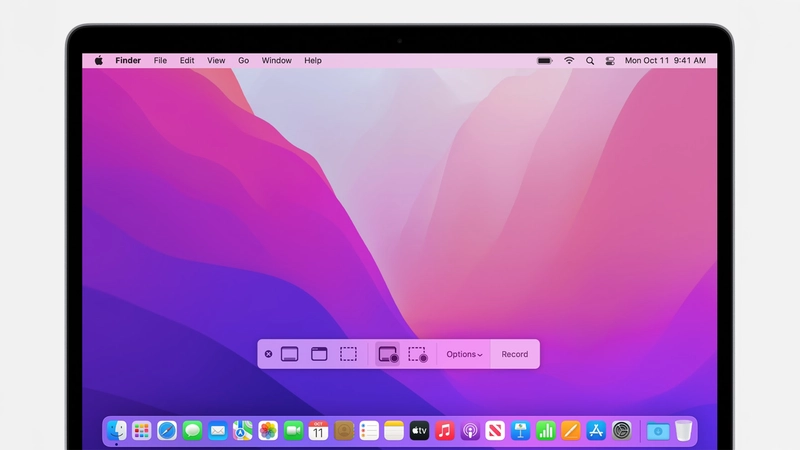Open the Trash in Dock
Screen dimensions: 800x450
pos(684,431)
